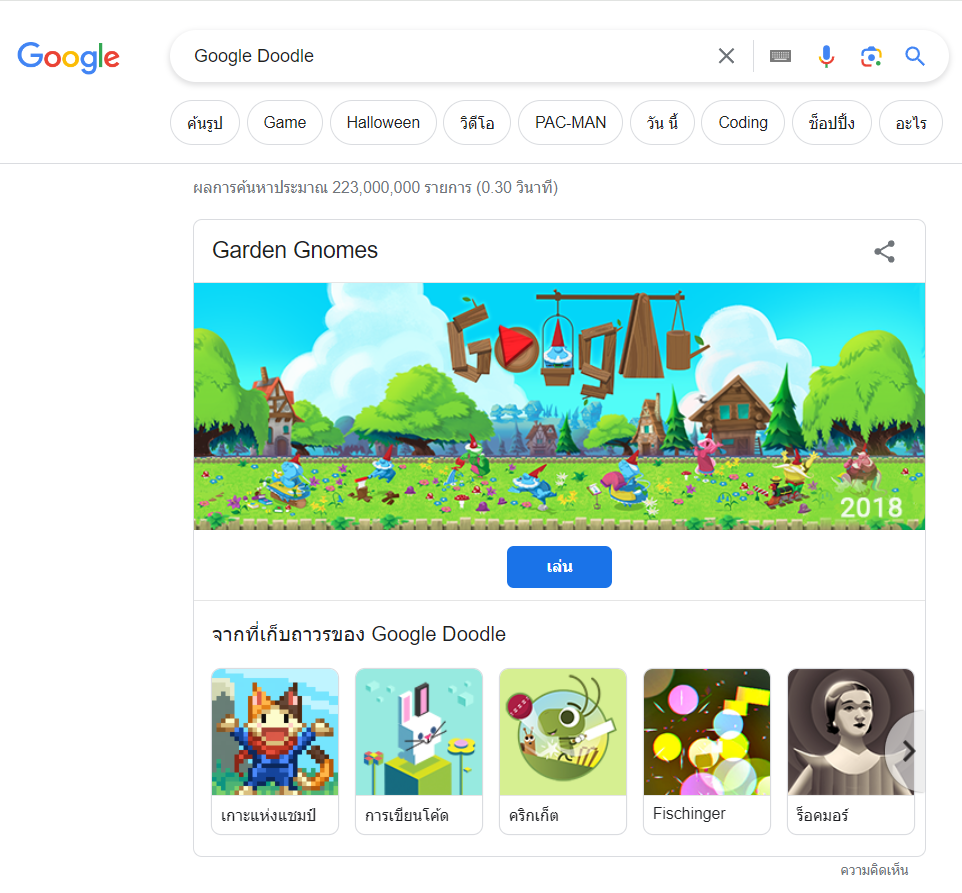Open the เกาะแห่งแชมป์ cat doodle thumbnail
The width and height of the screenshot is (962, 893).
coord(275,751)
